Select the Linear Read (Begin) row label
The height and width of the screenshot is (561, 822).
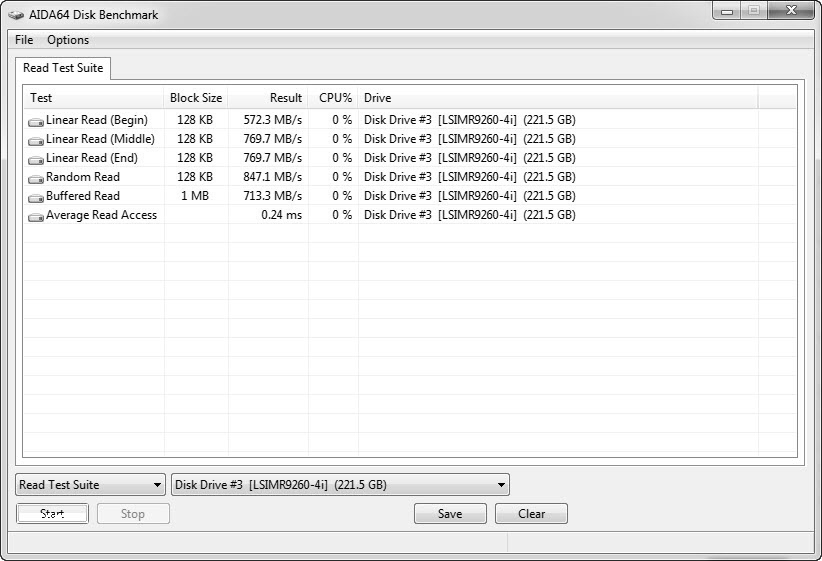coord(97,120)
